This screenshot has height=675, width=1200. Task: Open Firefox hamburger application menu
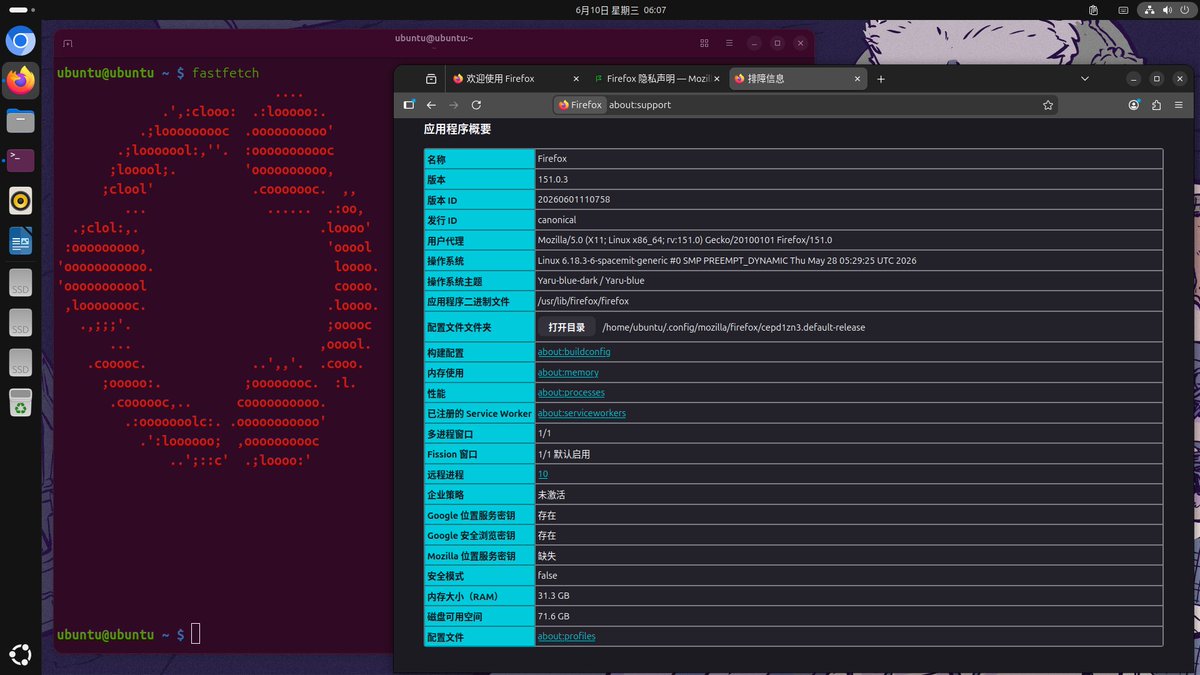[x=1179, y=105]
